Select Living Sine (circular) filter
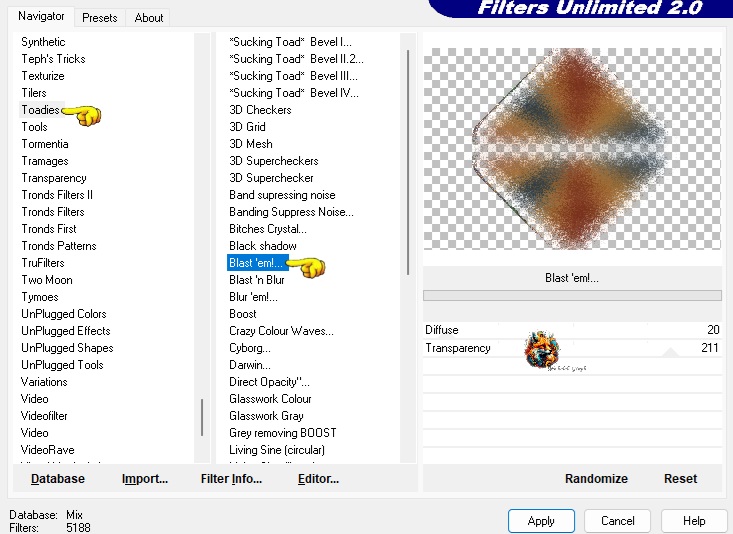Viewport: 733px width, 534px height. (x=277, y=450)
